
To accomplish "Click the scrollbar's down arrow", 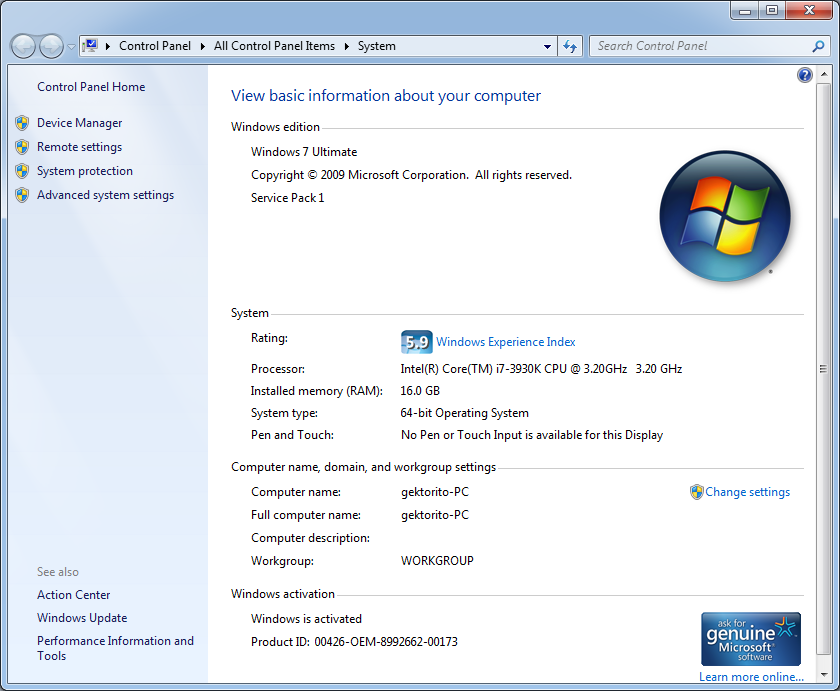I will click(x=824, y=673).
